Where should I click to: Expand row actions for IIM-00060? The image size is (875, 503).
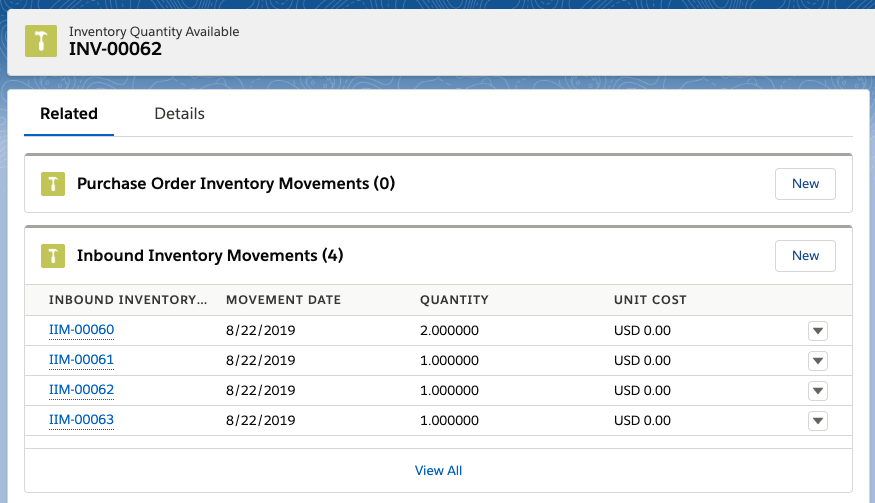click(x=818, y=330)
